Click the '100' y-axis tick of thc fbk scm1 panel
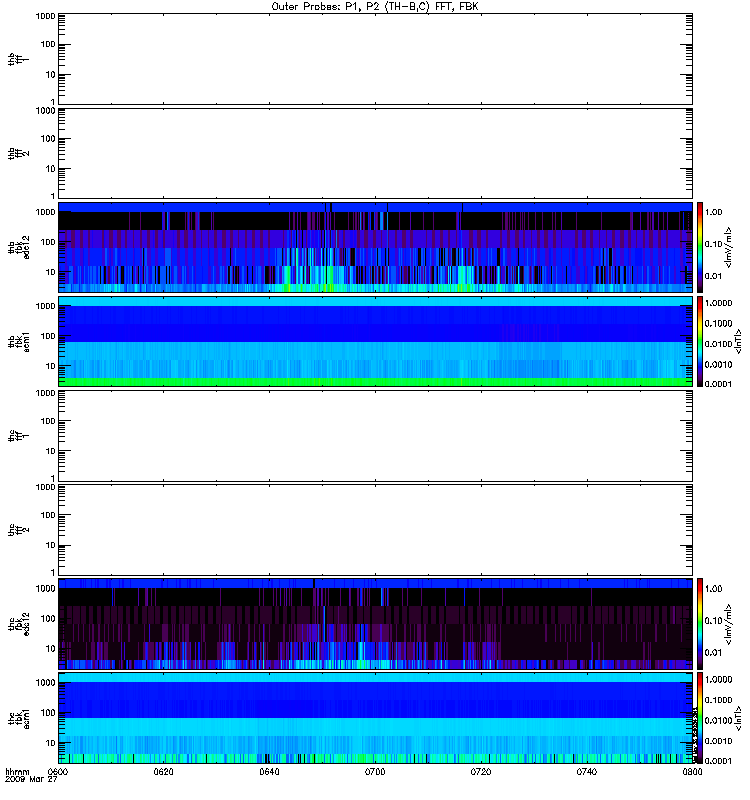 point(48,713)
